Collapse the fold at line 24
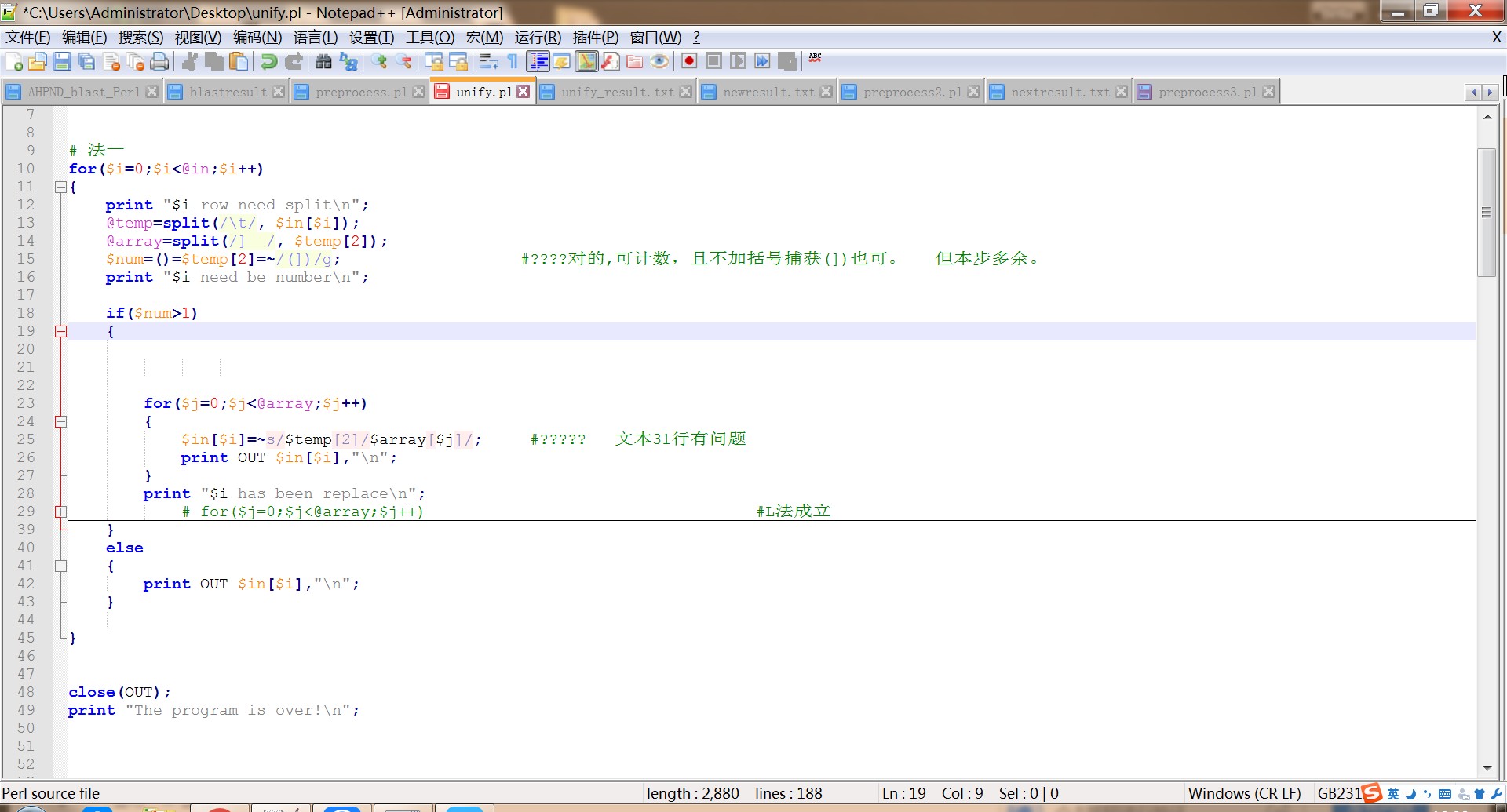 (x=60, y=422)
